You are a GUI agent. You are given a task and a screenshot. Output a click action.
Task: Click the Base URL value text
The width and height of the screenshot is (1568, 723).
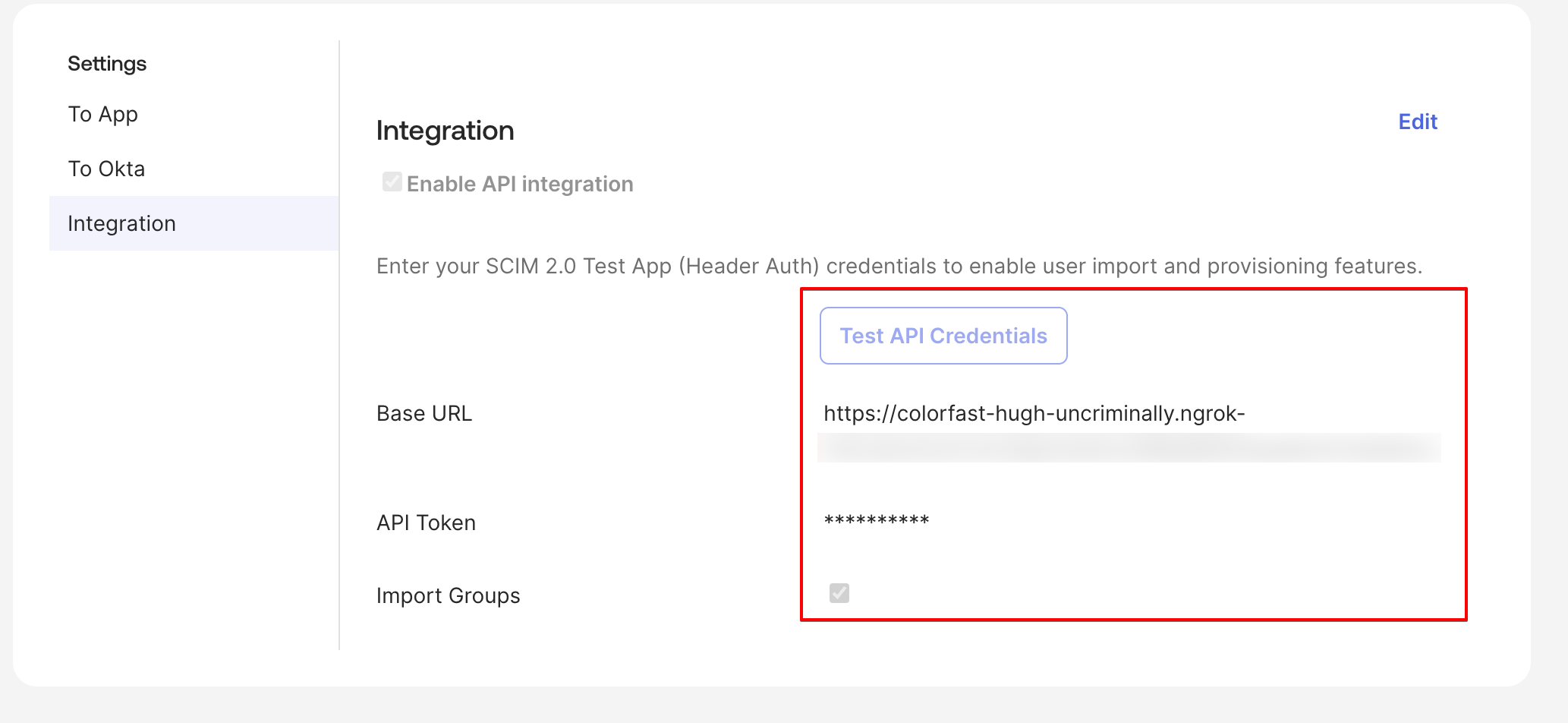coord(1034,413)
